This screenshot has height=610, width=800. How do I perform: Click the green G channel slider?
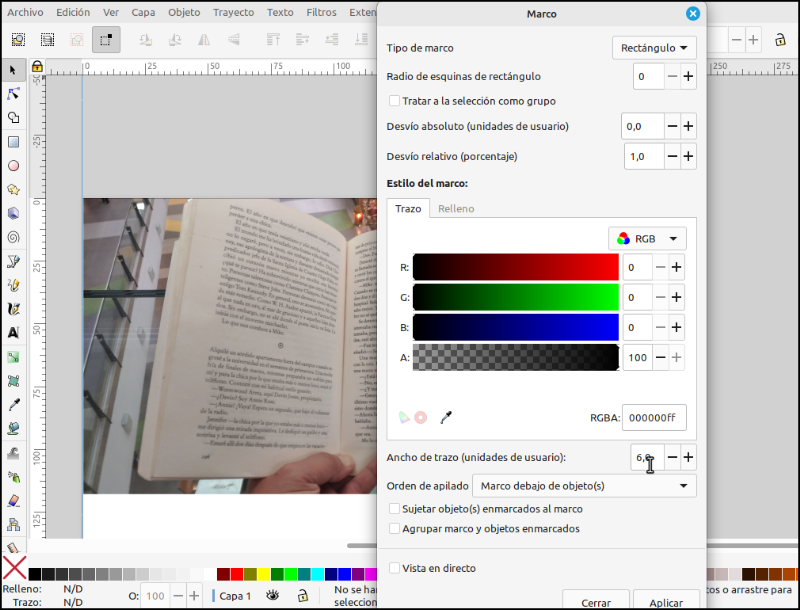[515, 297]
